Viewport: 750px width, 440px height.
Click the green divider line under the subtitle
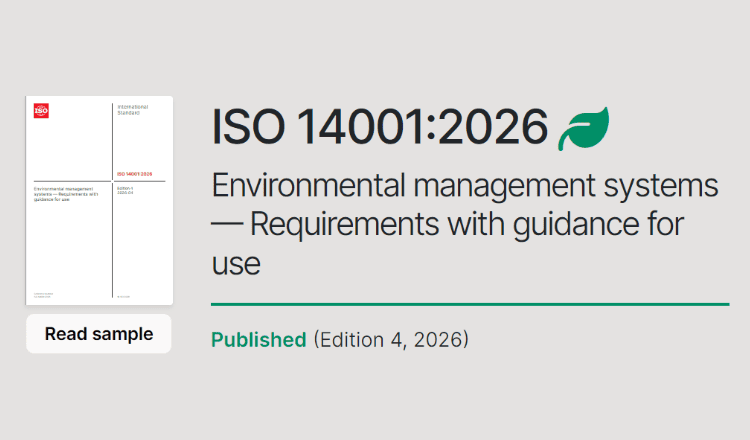click(470, 303)
